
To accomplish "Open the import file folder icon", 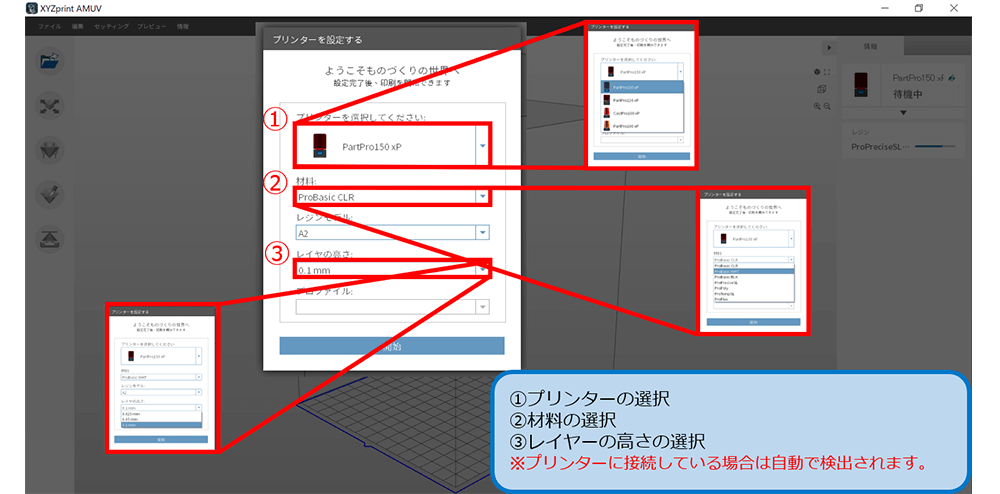I will pos(50,61).
